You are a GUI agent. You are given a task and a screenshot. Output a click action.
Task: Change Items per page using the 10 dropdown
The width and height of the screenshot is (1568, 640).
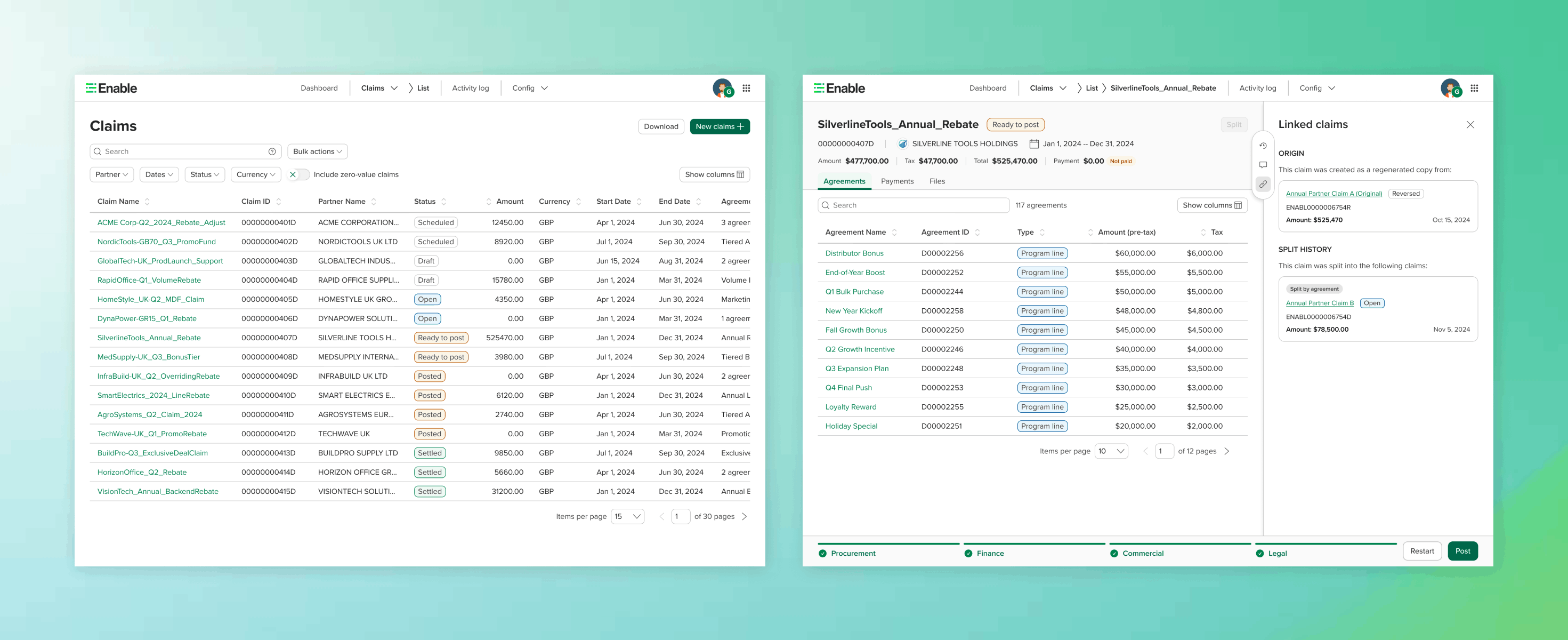tap(1111, 451)
